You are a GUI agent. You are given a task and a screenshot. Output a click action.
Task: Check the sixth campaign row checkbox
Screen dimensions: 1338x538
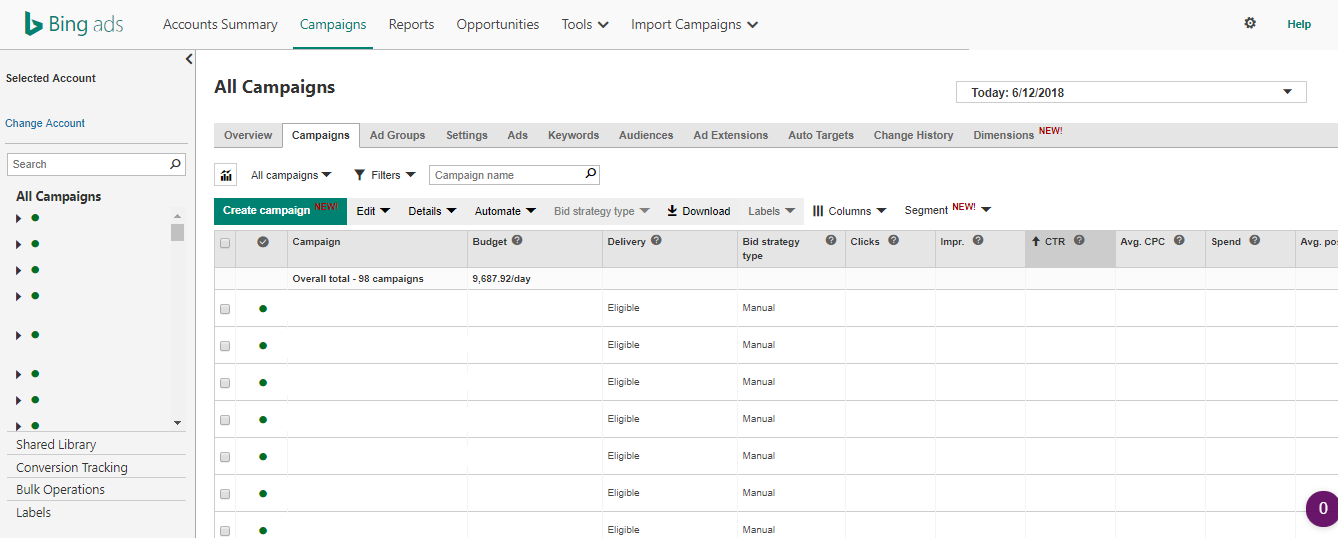[225, 494]
